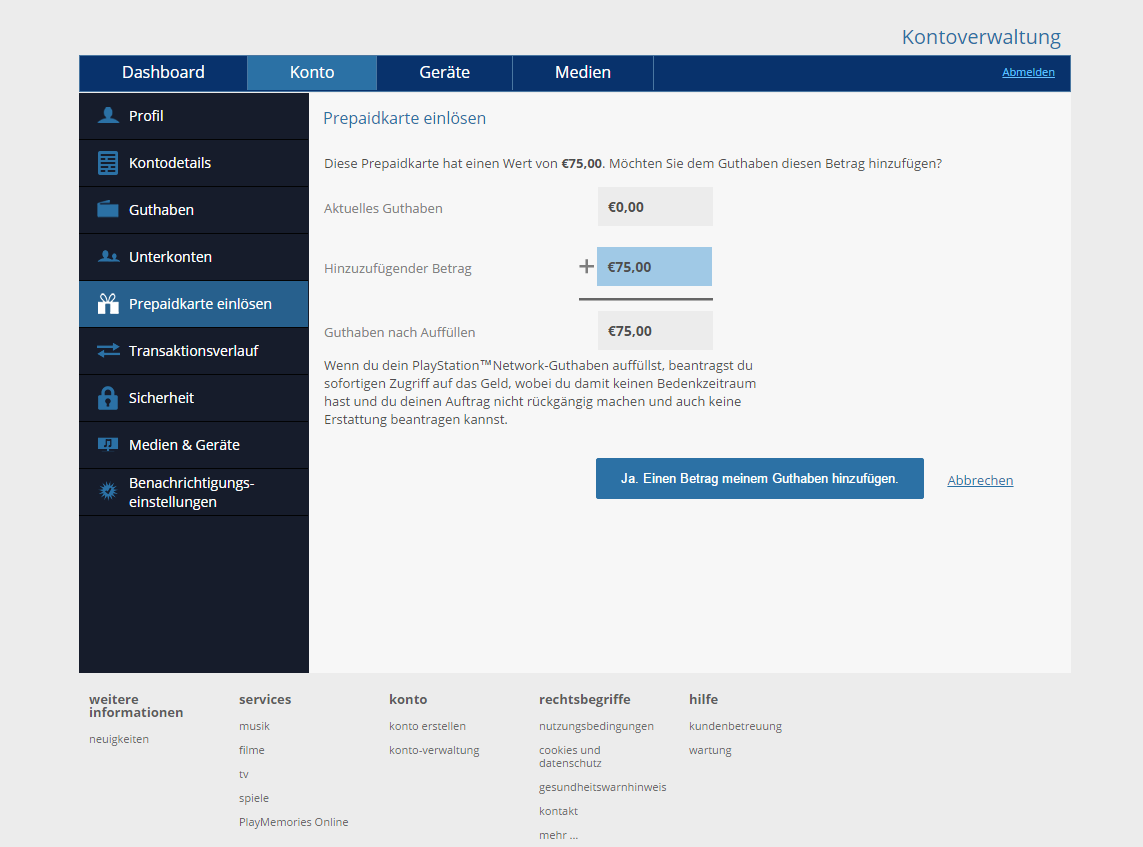1143x847 pixels.
Task: Open kundenbetreuung help link
Action: pyautogui.click(x=736, y=726)
